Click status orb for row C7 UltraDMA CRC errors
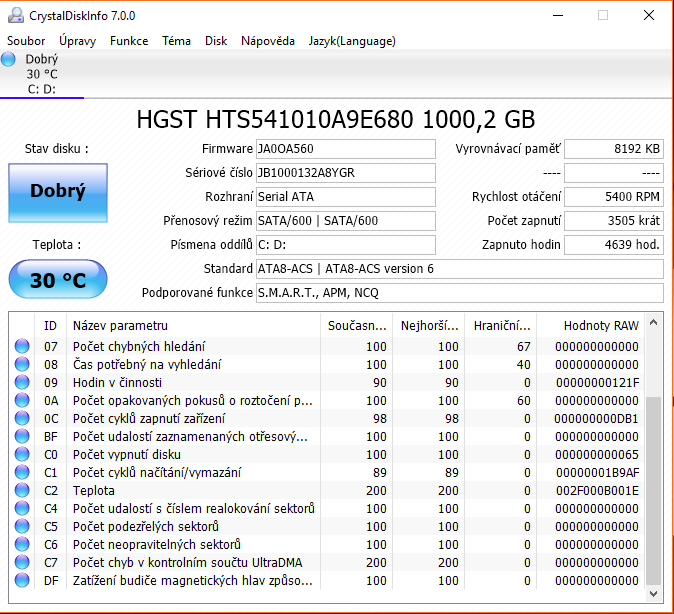Image resolution: width=674 pixels, height=614 pixels. [x=22, y=562]
